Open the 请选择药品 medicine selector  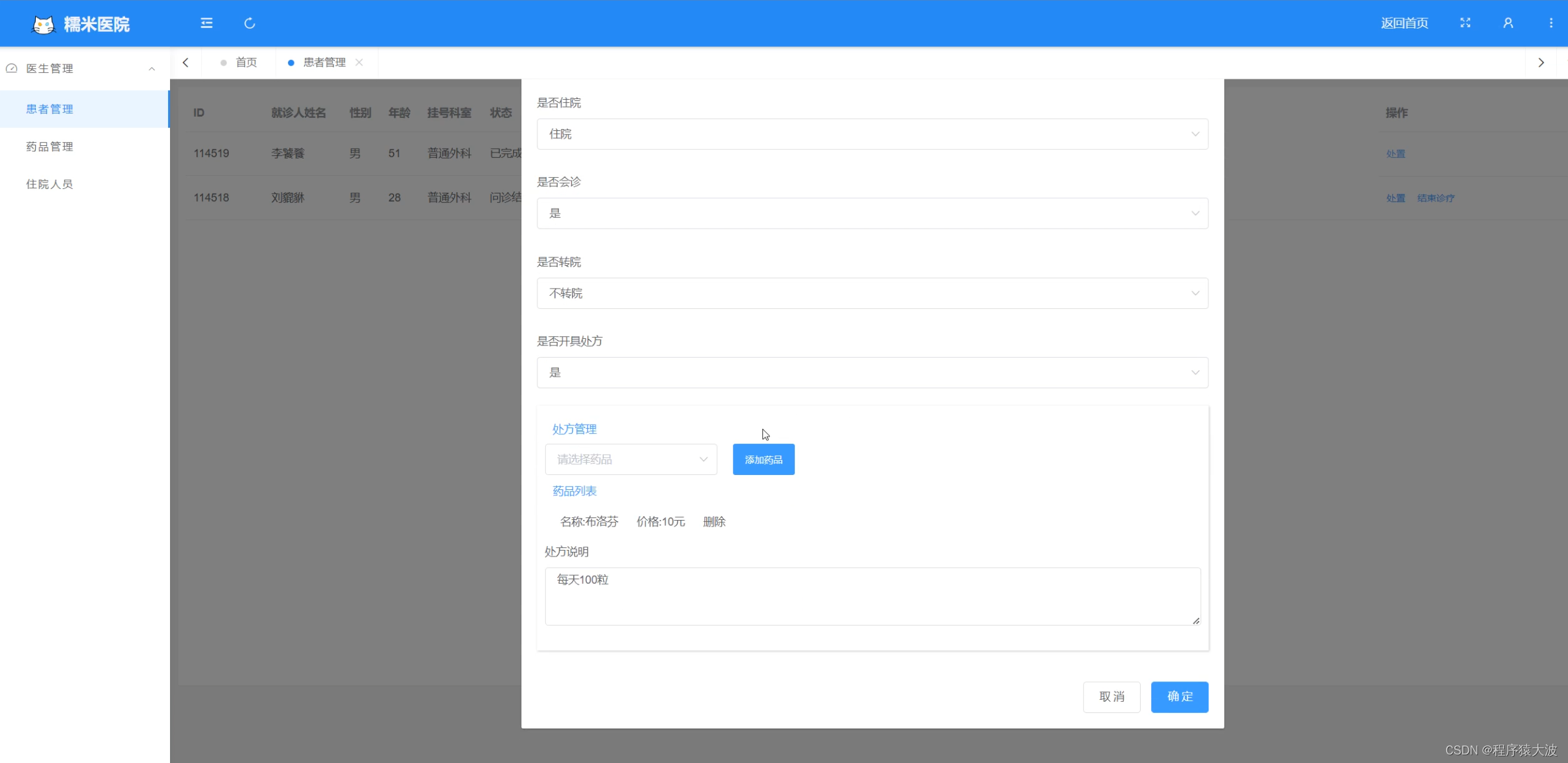pyautogui.click(x=631, y=459)
